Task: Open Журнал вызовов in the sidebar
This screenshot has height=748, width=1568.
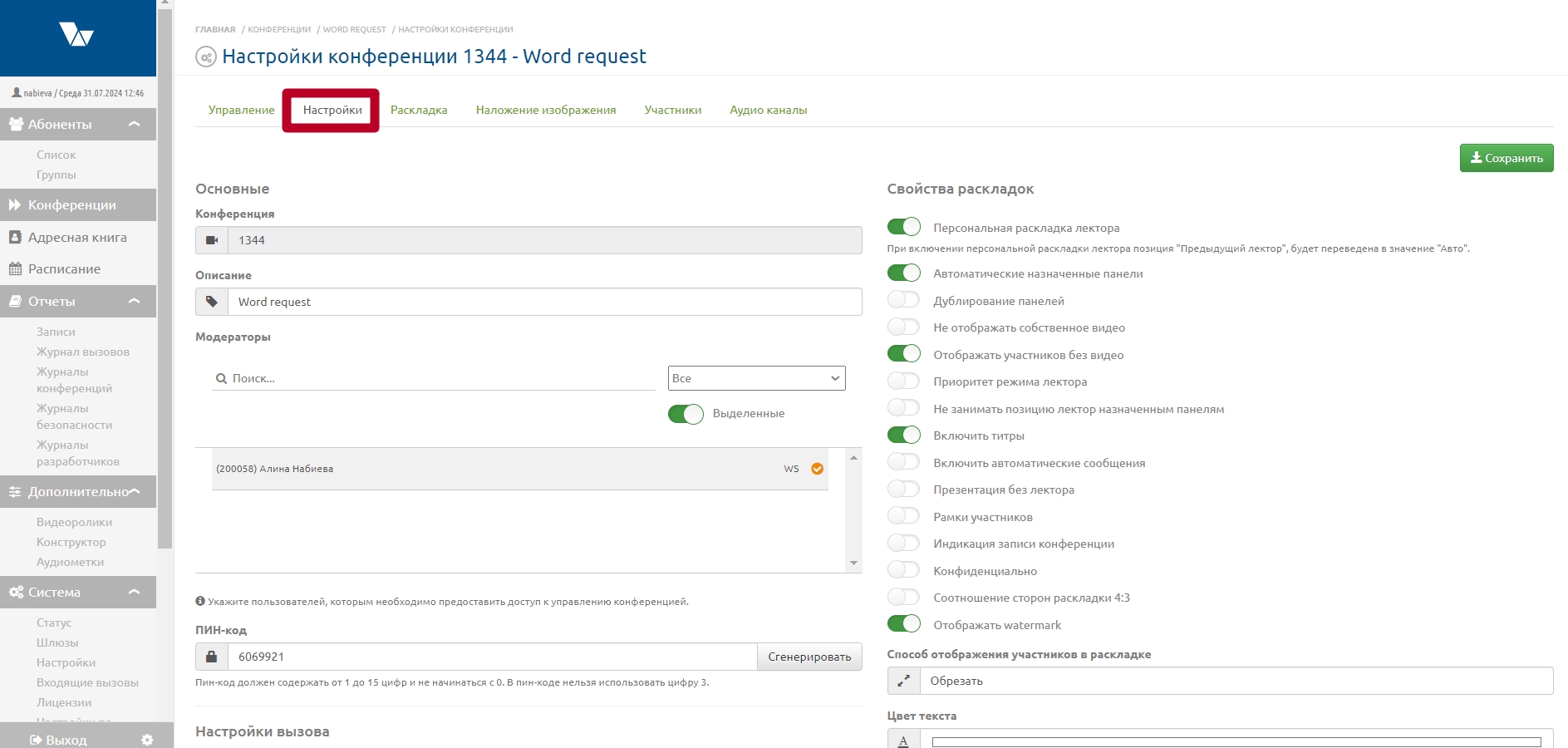Action: tap(83, 352)
